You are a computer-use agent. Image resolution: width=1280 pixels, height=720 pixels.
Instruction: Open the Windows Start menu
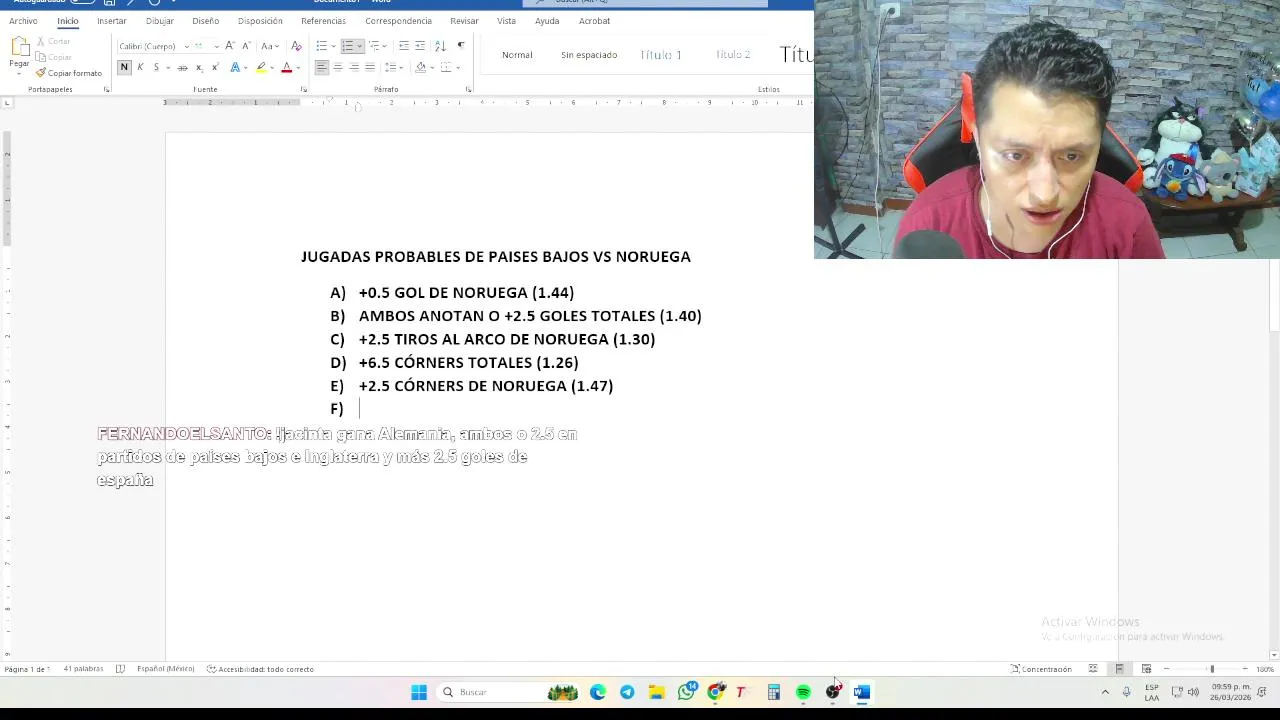[x=419, y=692]
